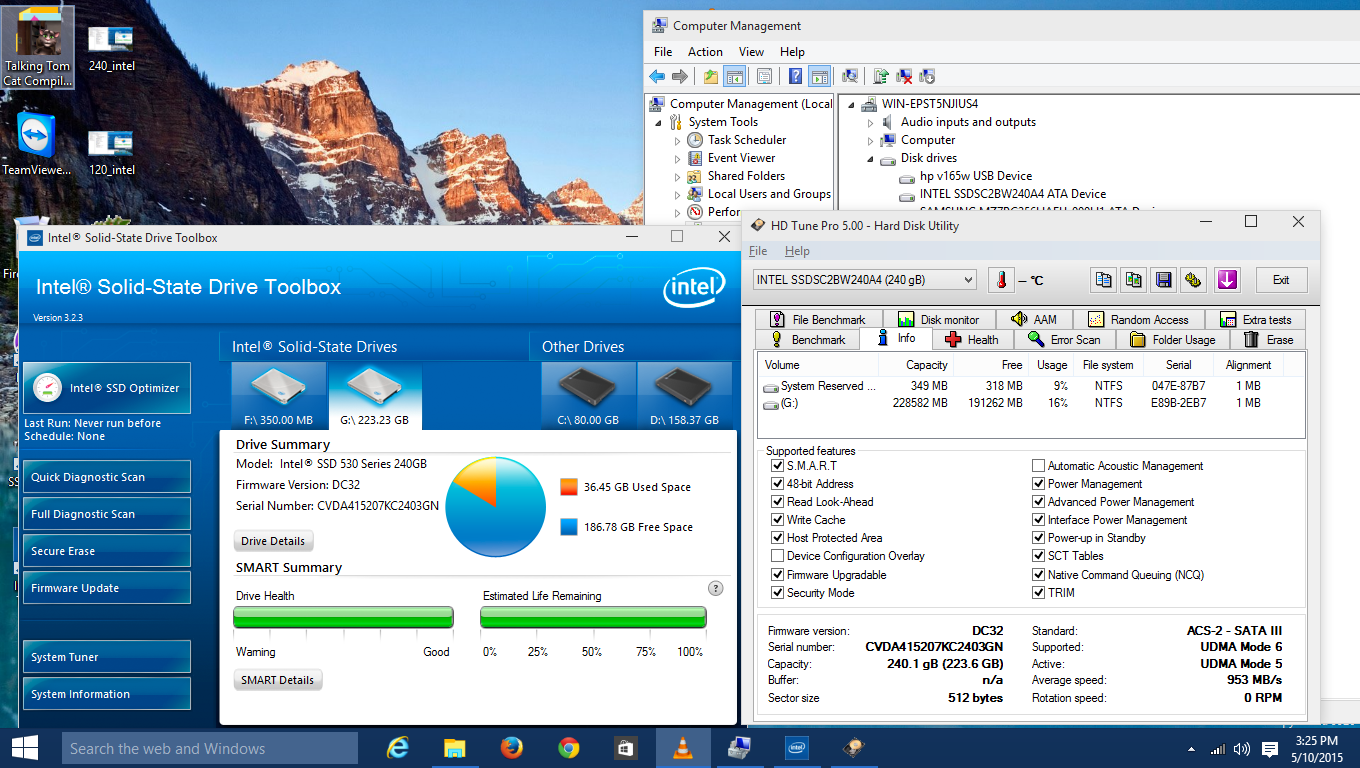
Task: Click the back arrow in Computer Management toolbar
Action: click(x=657, y=76)
